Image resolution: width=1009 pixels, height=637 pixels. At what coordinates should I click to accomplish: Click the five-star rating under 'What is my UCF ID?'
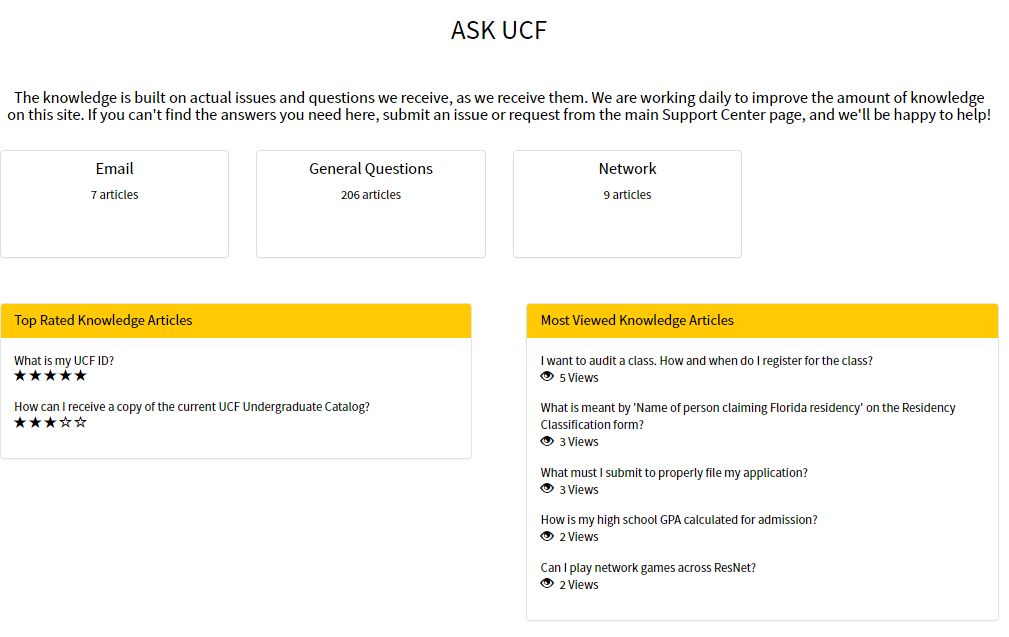click(x=50, y=376)
